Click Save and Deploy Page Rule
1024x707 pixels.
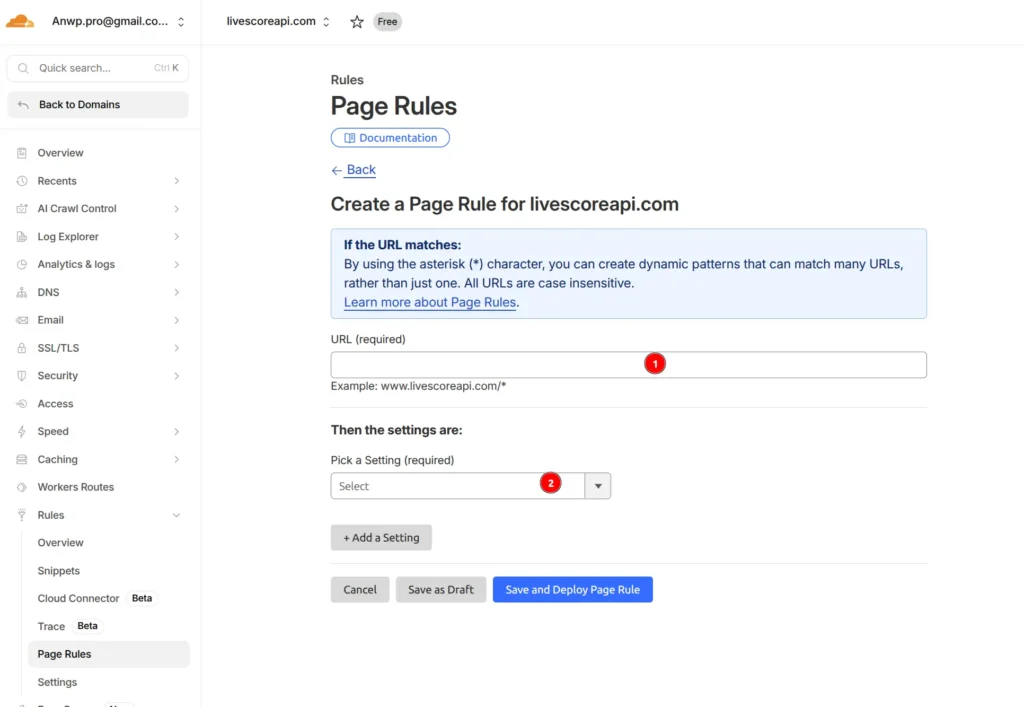tap(573, 589)
